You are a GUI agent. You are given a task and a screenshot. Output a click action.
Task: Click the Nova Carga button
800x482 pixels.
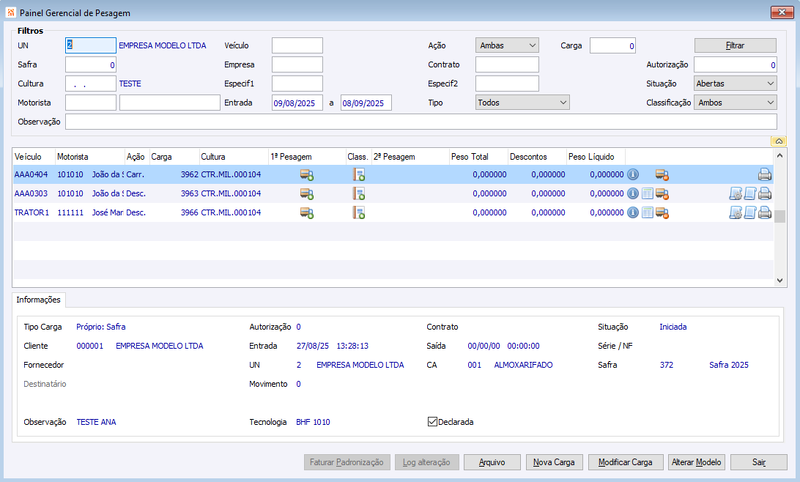click(554, 462)
